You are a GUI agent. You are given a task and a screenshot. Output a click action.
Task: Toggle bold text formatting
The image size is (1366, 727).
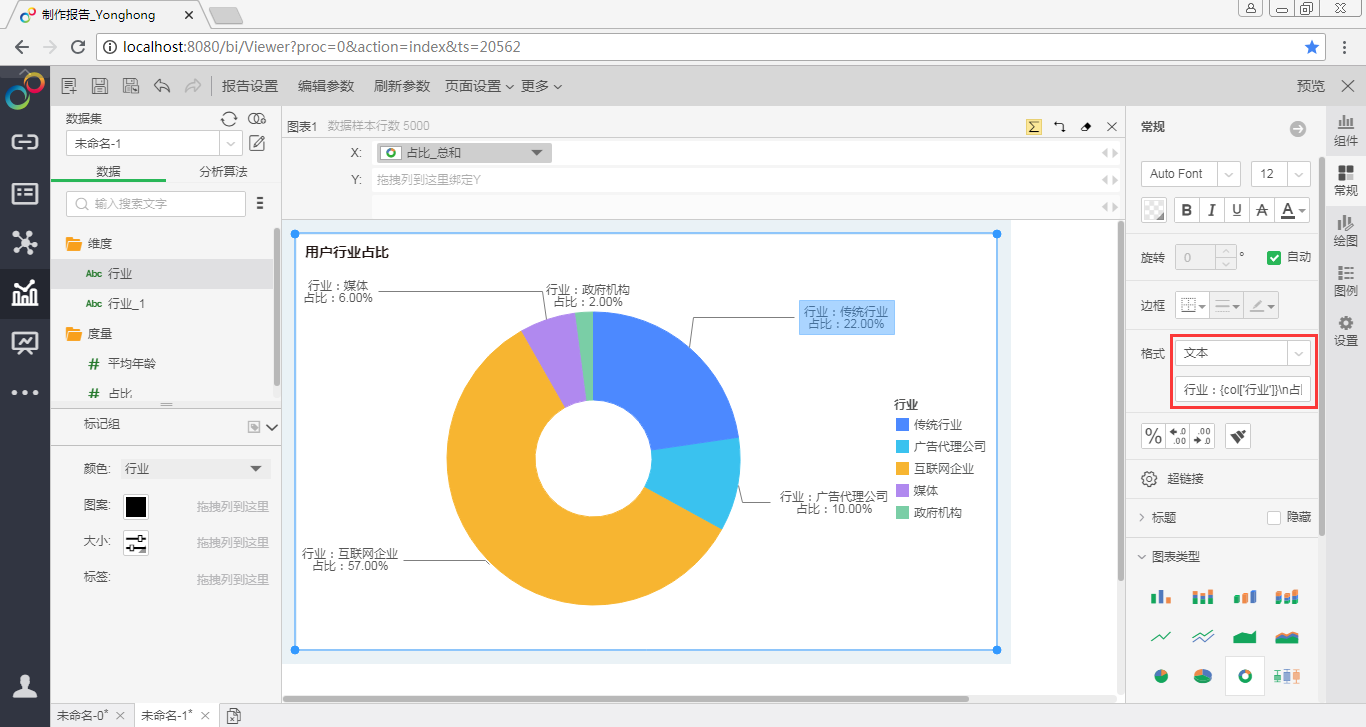click(1187, 210)
